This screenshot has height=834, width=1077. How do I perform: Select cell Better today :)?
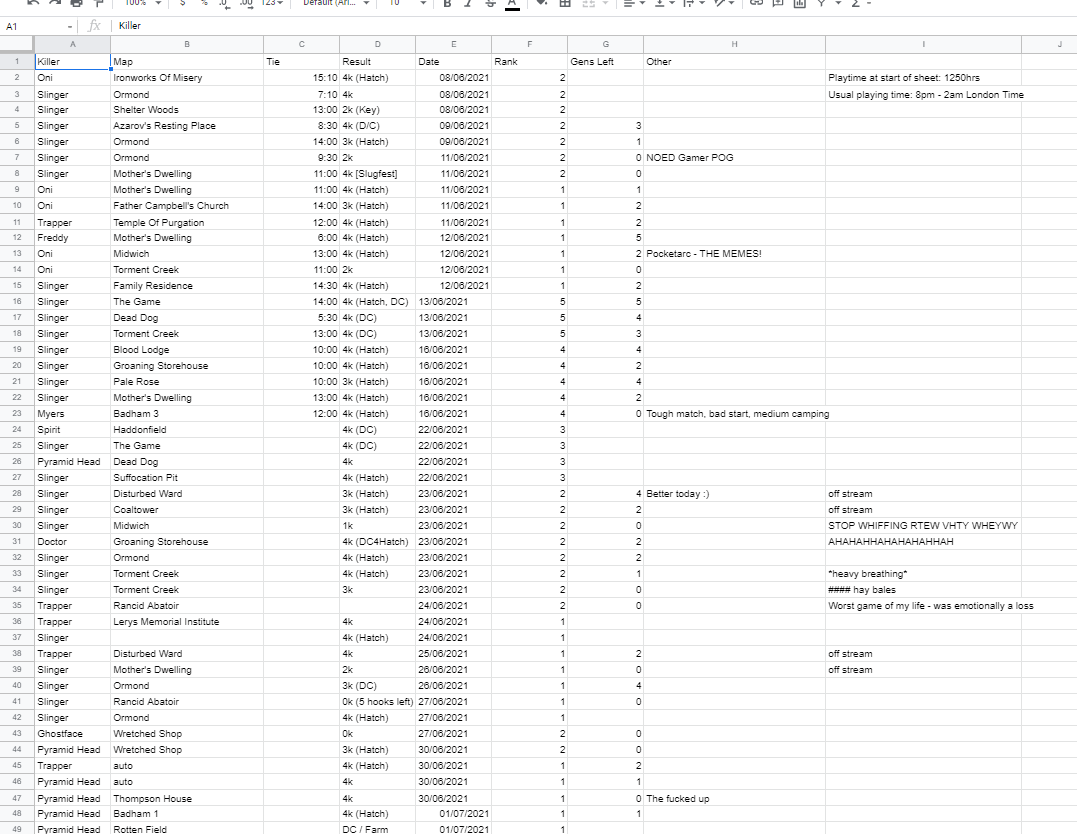[x=734, y=493]
